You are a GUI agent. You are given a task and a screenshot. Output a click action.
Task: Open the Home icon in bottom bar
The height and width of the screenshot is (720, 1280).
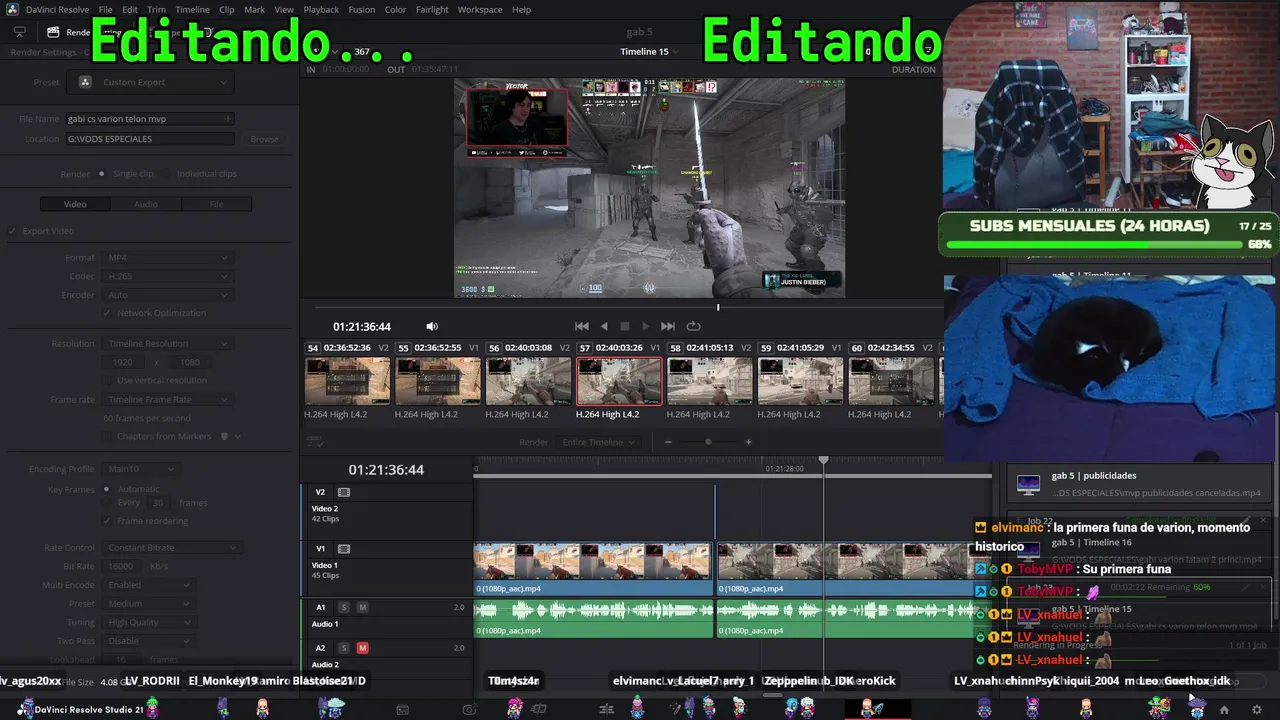1224,710
